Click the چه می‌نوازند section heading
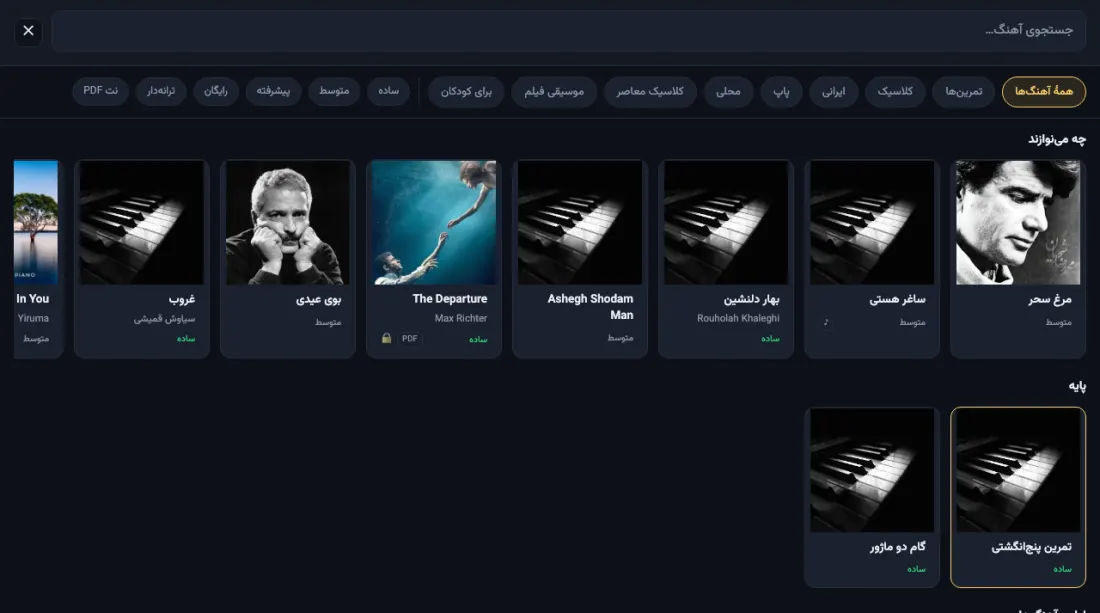This screenshot has height=613, width=1100. pos(1057,140)
